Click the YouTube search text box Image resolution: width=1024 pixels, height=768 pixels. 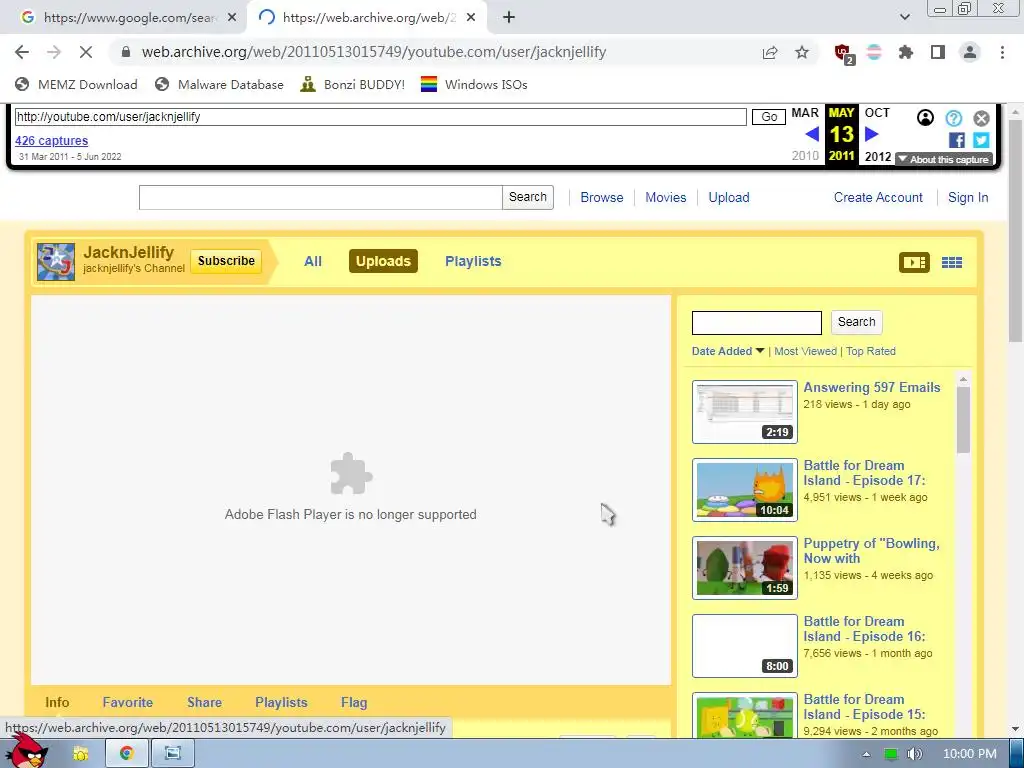[x=321, y=197]
